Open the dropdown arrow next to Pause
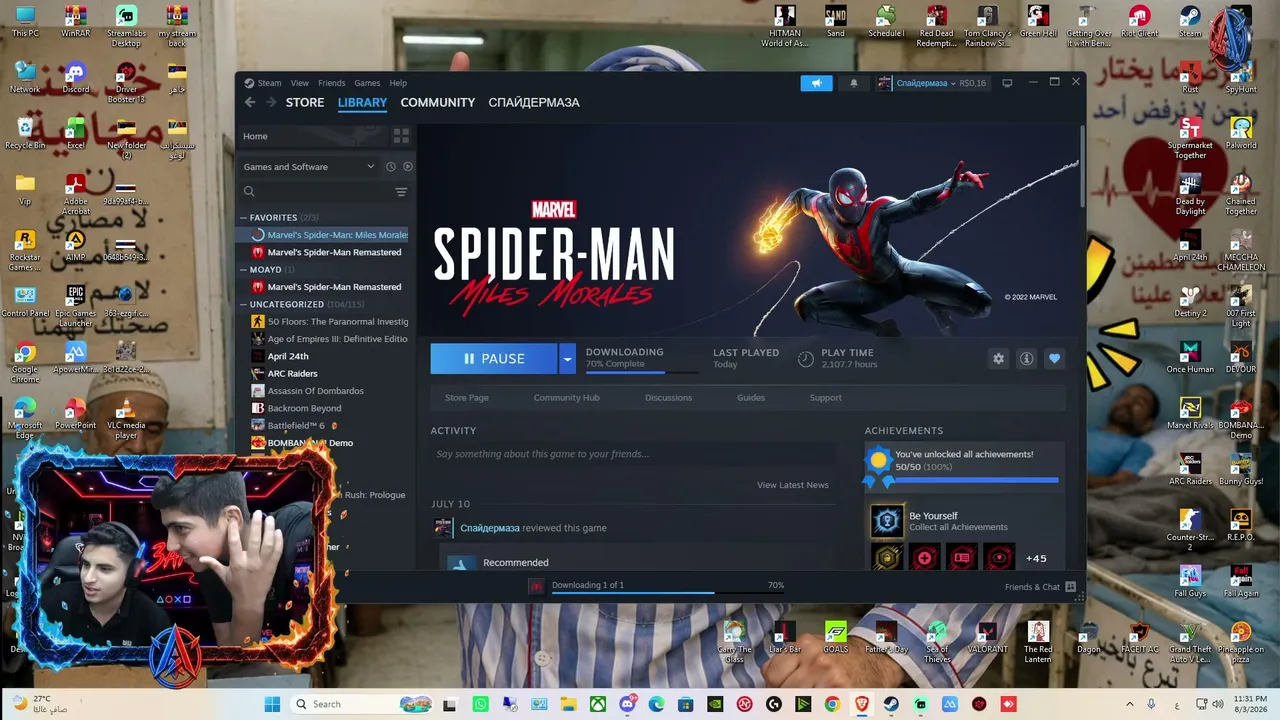 [x=567, y=358]
